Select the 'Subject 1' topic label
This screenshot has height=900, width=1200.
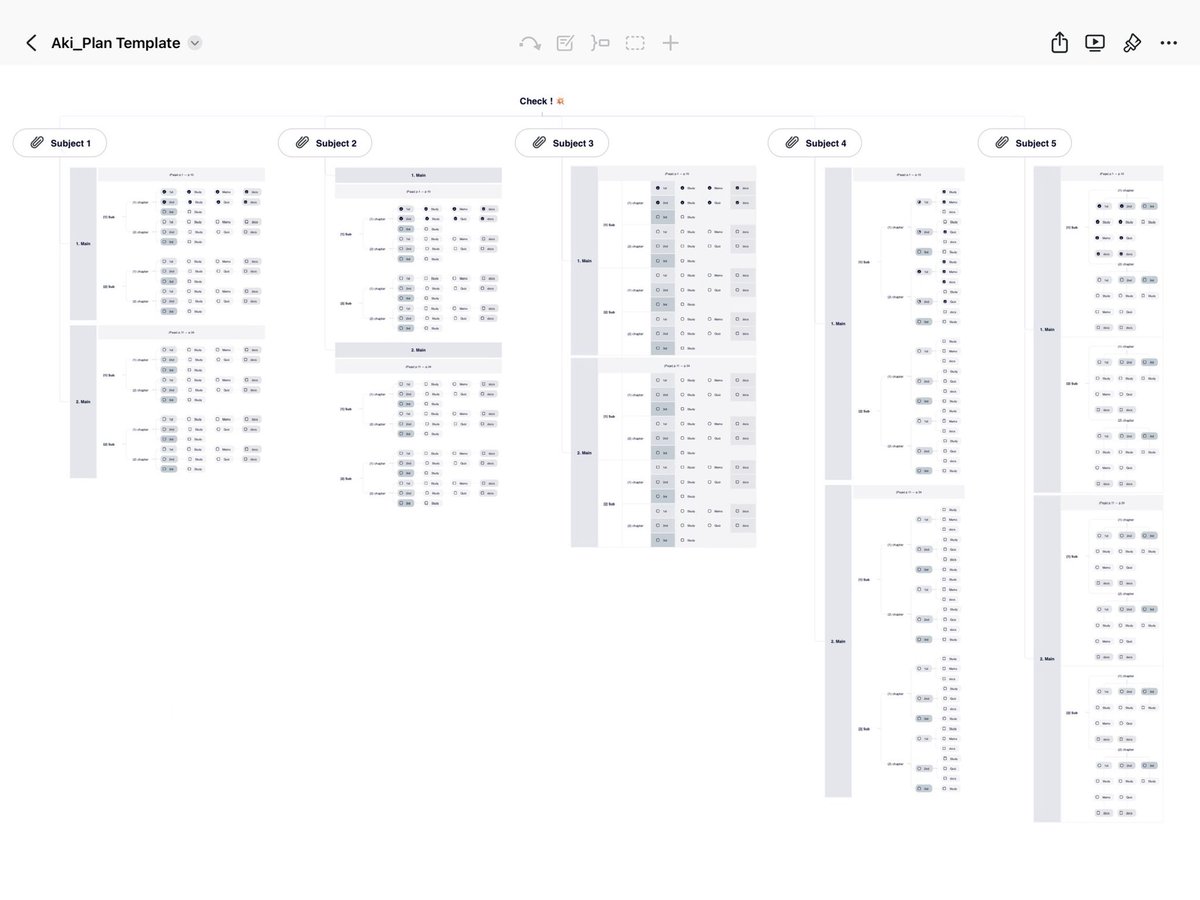[71, 143]
